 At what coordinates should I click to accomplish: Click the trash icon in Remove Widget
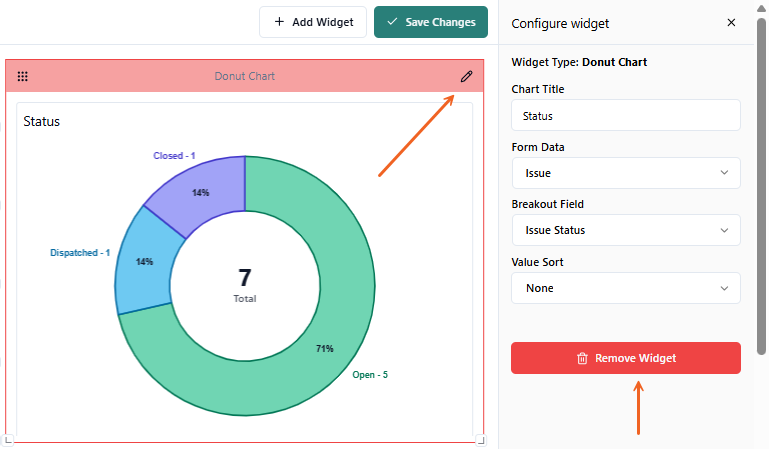(x=582, y=358)
